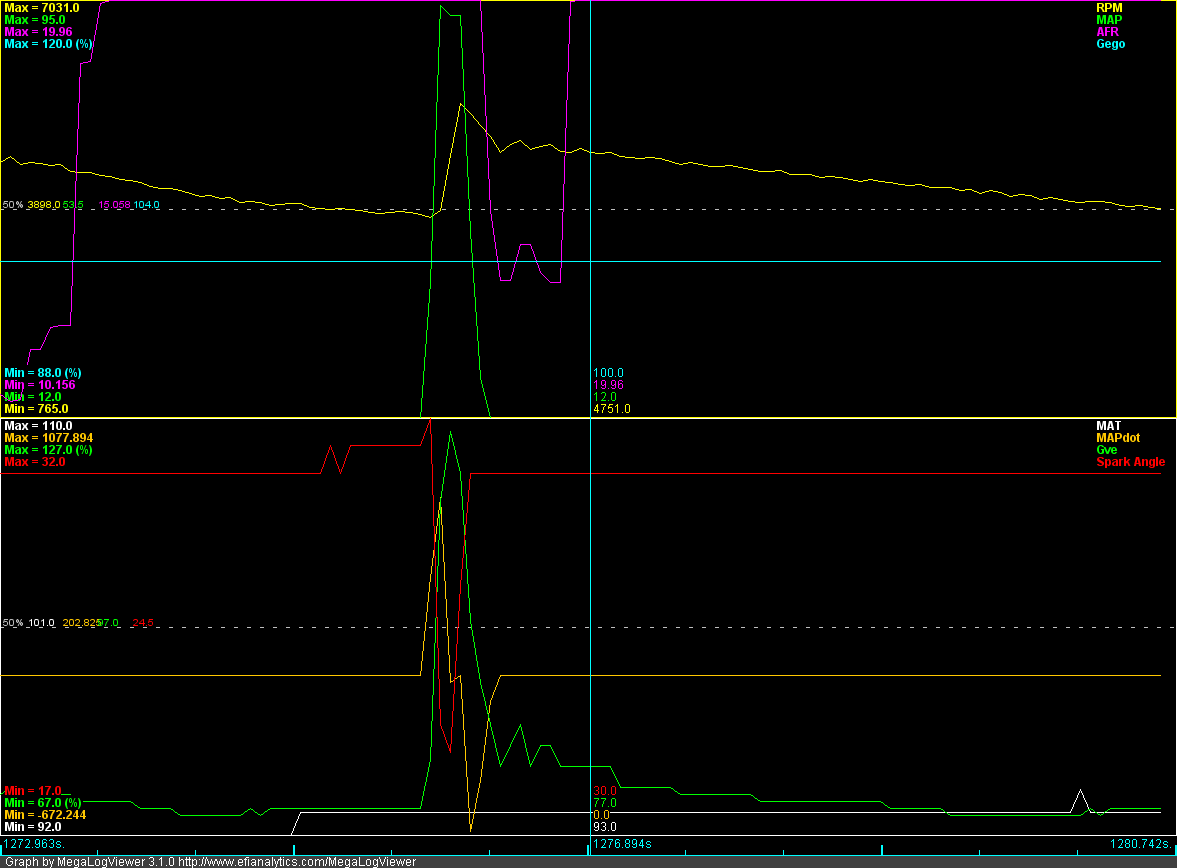This screenshot has height=868, width=1177.
Task: Click the cursor AFR value 19.96
Action: 608,385
